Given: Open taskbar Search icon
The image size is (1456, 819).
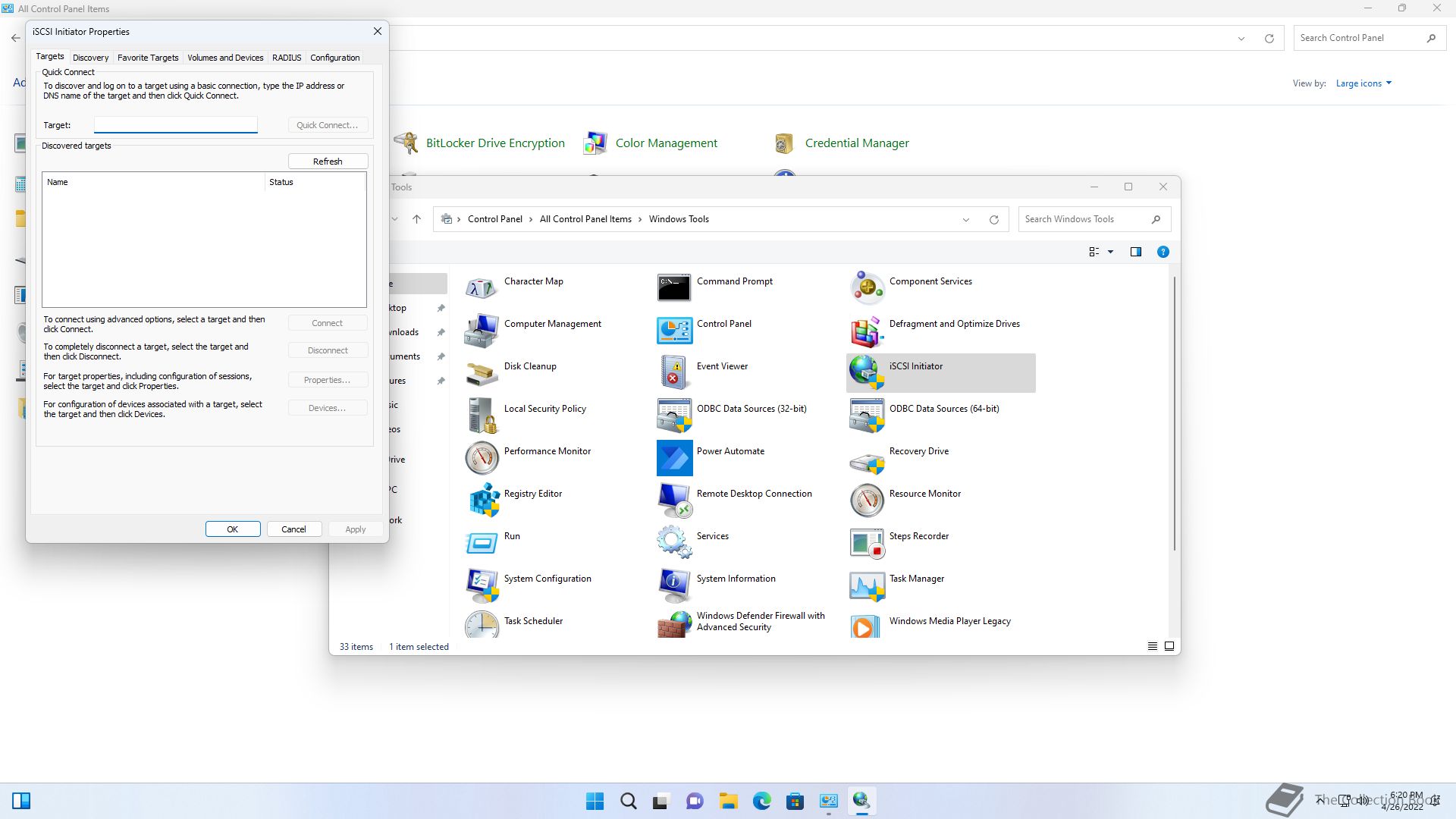Looking at the screenshot, I should [628, 801].
